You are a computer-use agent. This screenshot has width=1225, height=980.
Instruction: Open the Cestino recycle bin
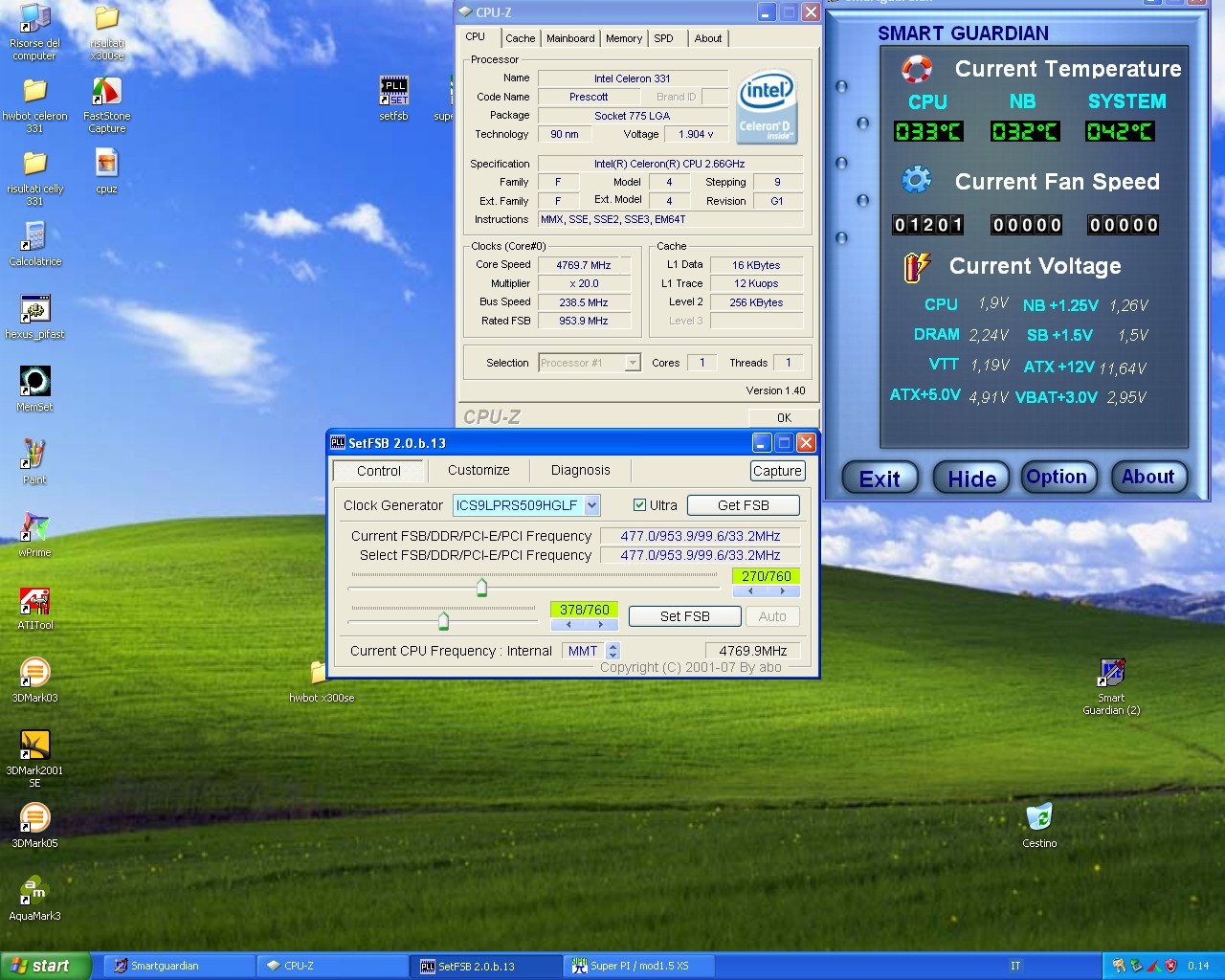pos(1039,825)
